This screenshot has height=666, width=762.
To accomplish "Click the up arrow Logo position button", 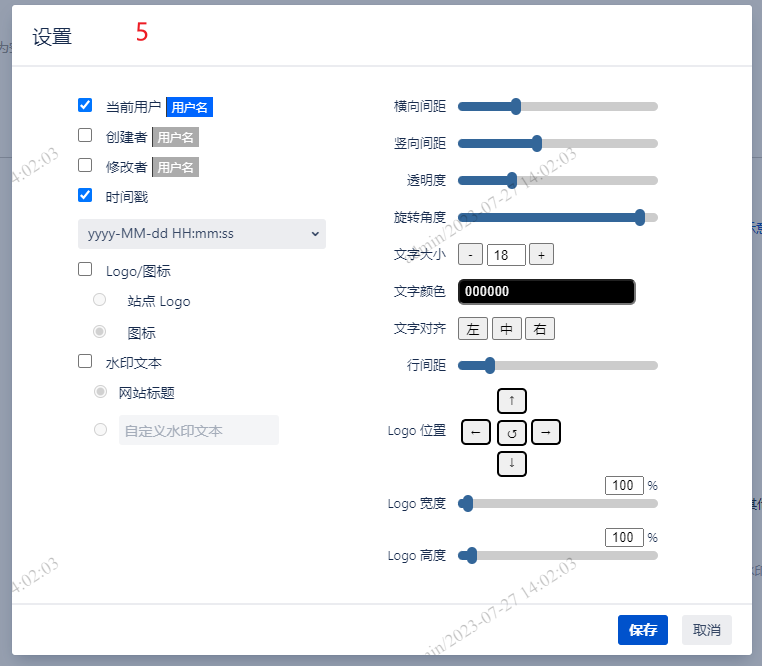I will click(512, 401).
